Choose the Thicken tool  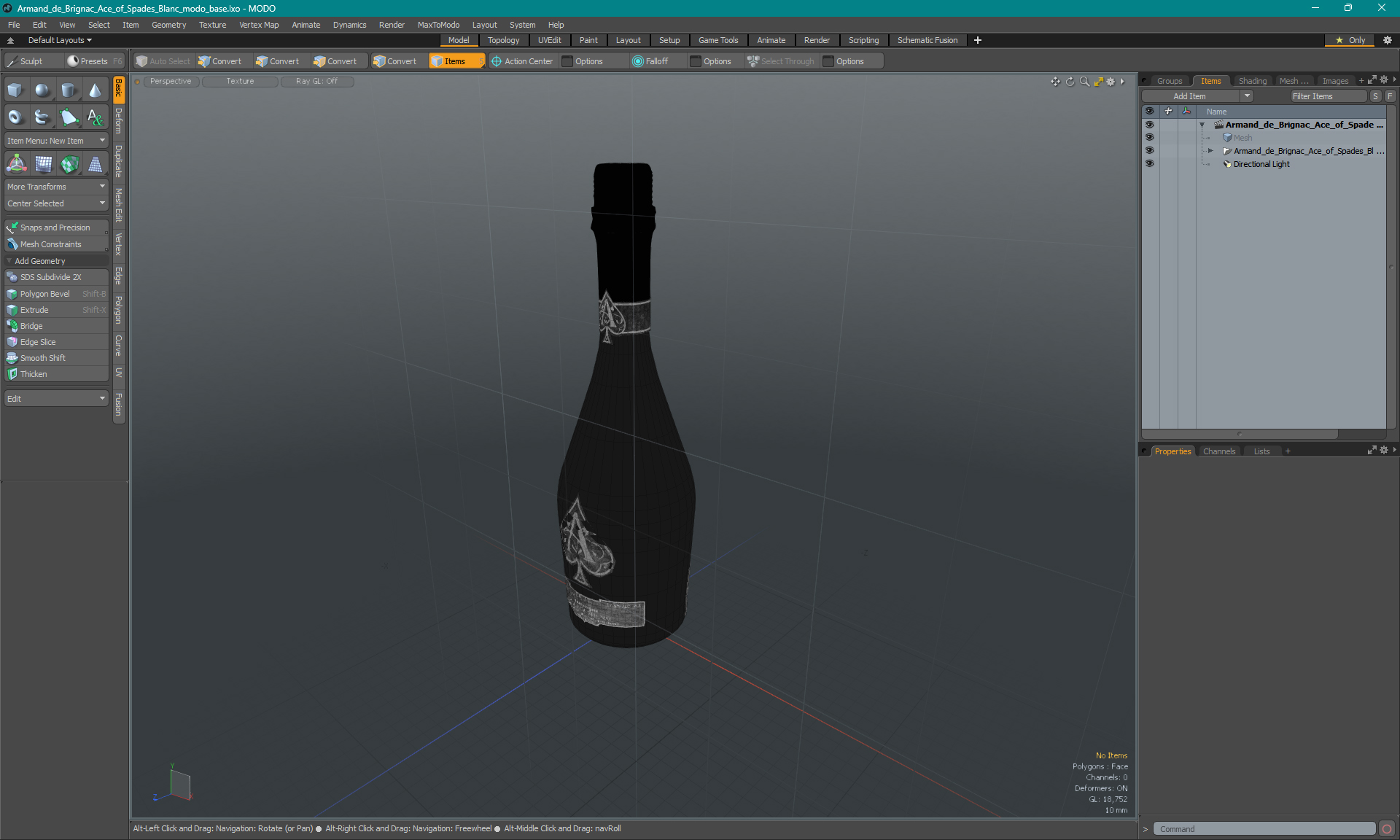[56, 374]
